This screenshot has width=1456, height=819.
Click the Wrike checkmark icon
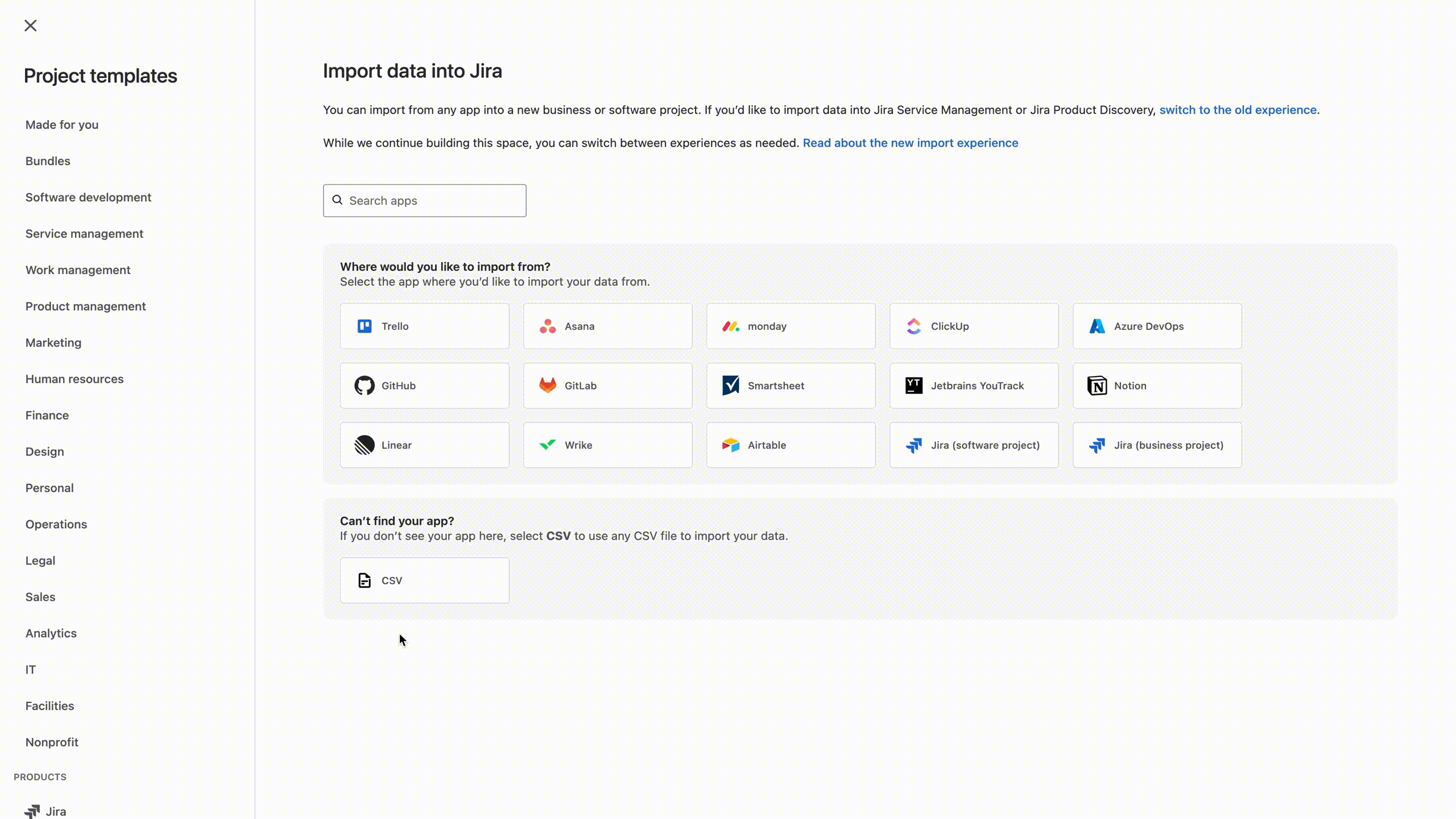coord(548,445)
